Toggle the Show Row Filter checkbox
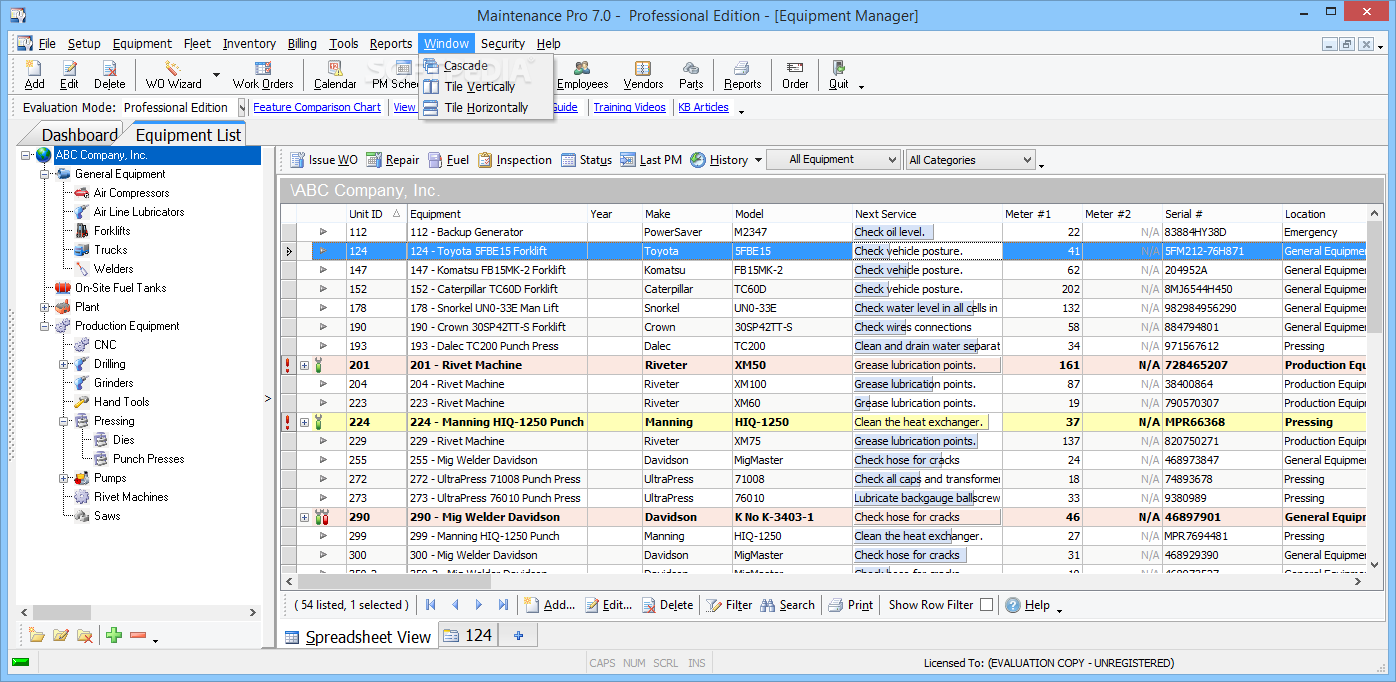This screenshot has width=1396, height=682. pyautogui.click(x=987, y=605)
